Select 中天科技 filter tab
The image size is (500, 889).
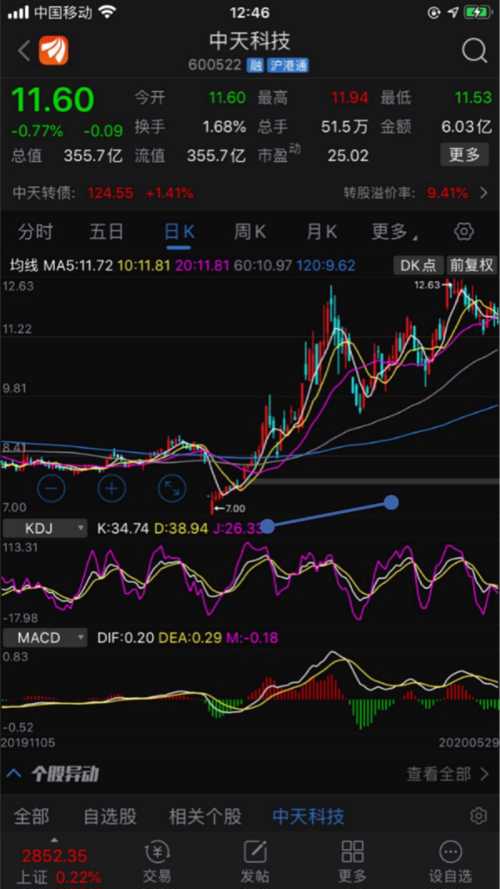[x=308, y=817]
